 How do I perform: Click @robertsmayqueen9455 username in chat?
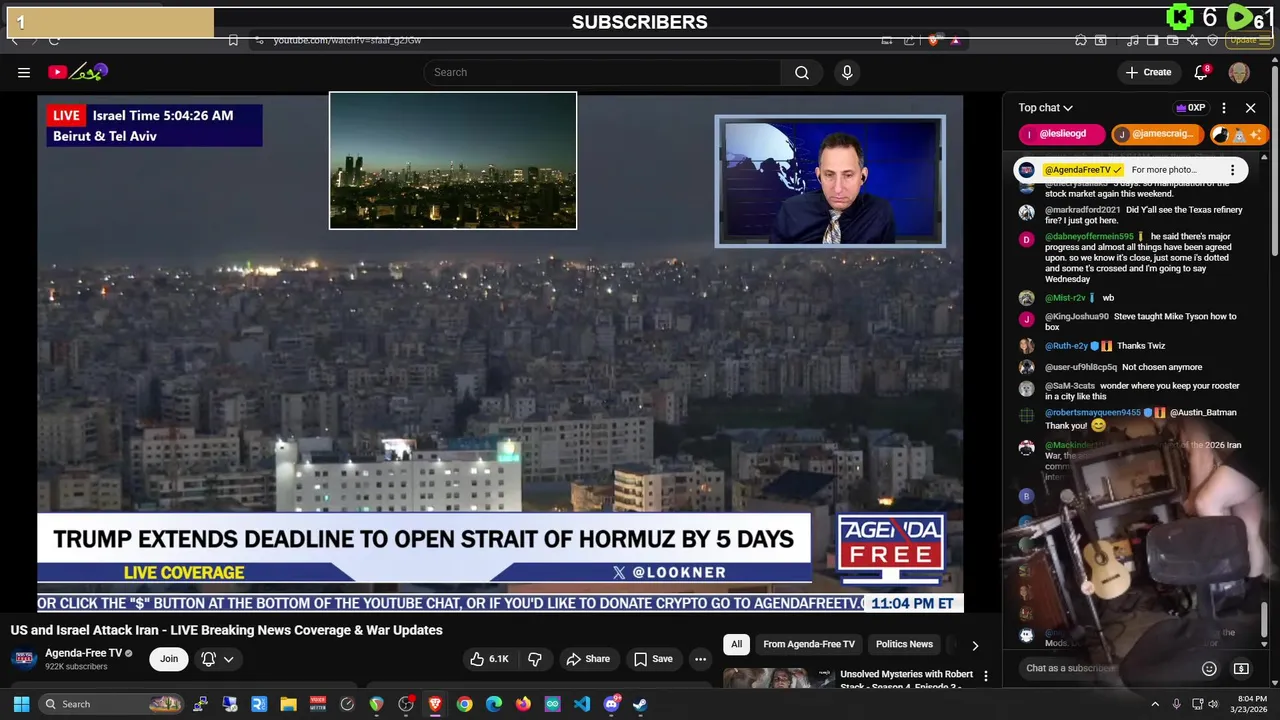point(1093,412)
